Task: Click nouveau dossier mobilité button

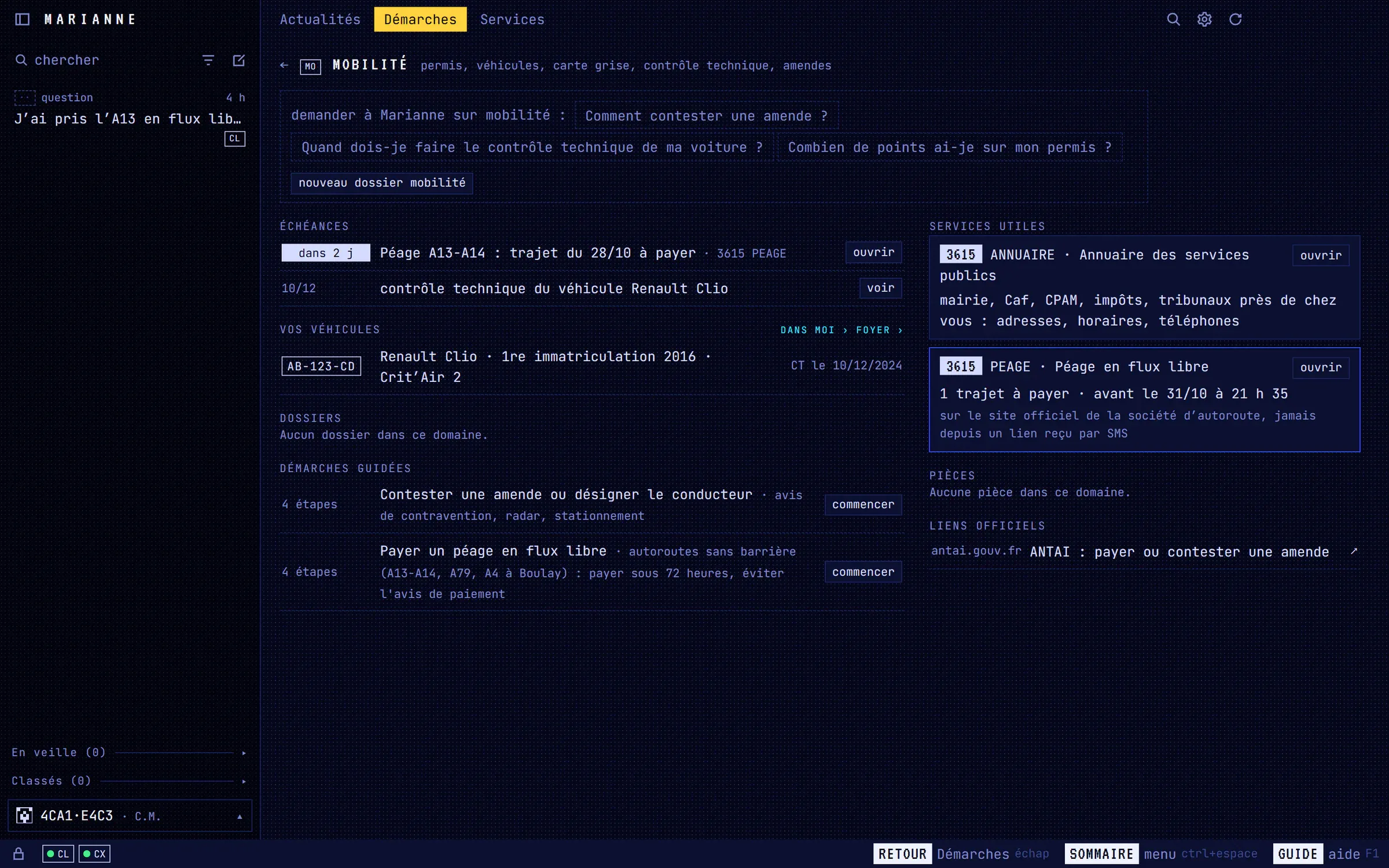Action: (x=382, y=183)
